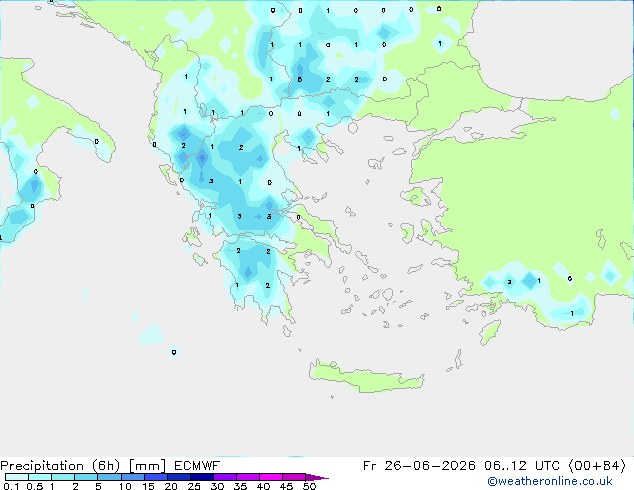Pick the 15–20 mm legend color swatch
Image resolution: width=634 pixels, height=490 pixels.
coord(156,477)
